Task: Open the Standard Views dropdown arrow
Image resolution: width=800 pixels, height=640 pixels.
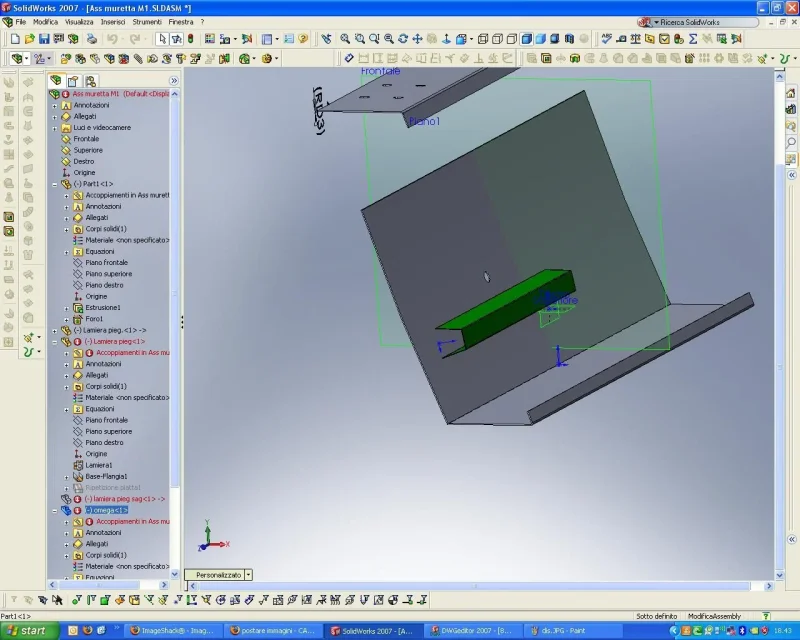Action: pyautogui.click(x=471, y=39)
